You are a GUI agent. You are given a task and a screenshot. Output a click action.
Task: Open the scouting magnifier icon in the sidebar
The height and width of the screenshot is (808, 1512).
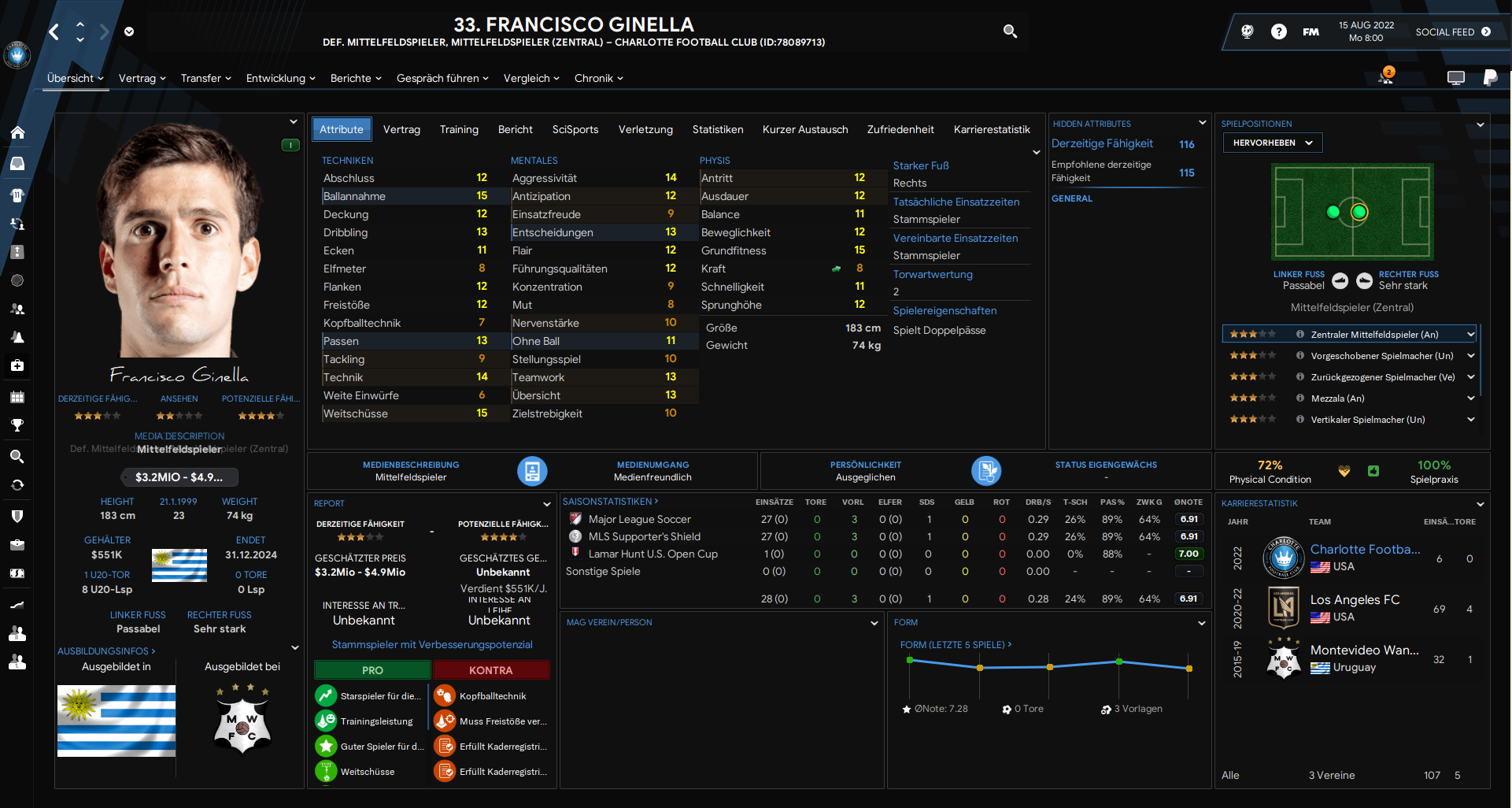click(x=17, y=457)
